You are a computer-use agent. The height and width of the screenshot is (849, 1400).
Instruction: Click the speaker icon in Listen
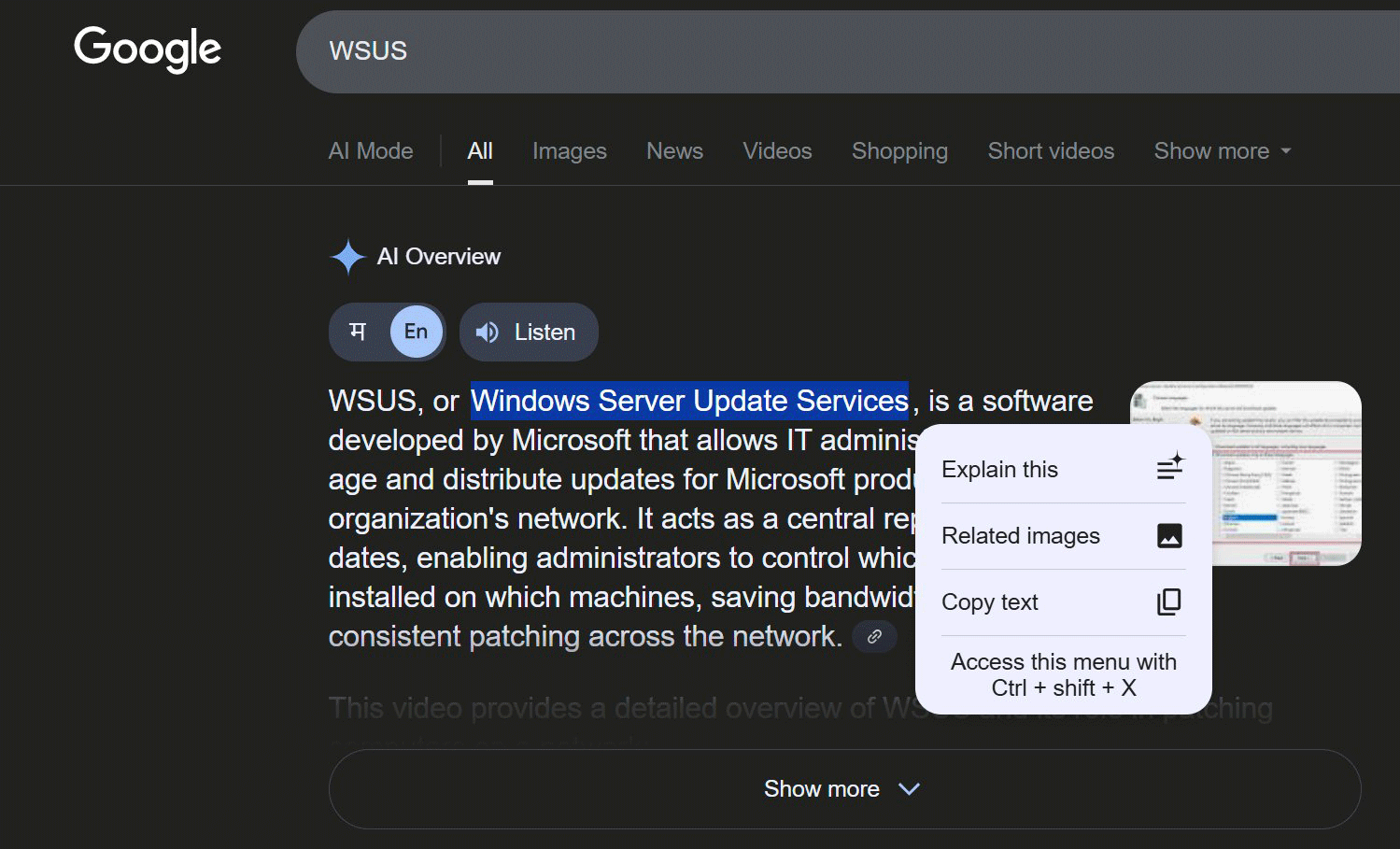point(487,333)
